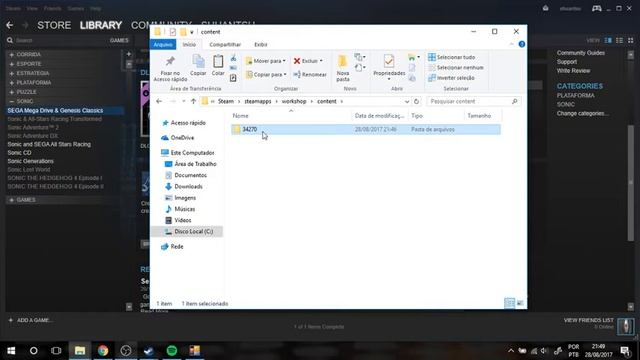Image resolution: width=640 pixels, height=360 pixels.
Task: Switch Explorer to large icons view
Action: pyautogui.click(x=520, y=303)
